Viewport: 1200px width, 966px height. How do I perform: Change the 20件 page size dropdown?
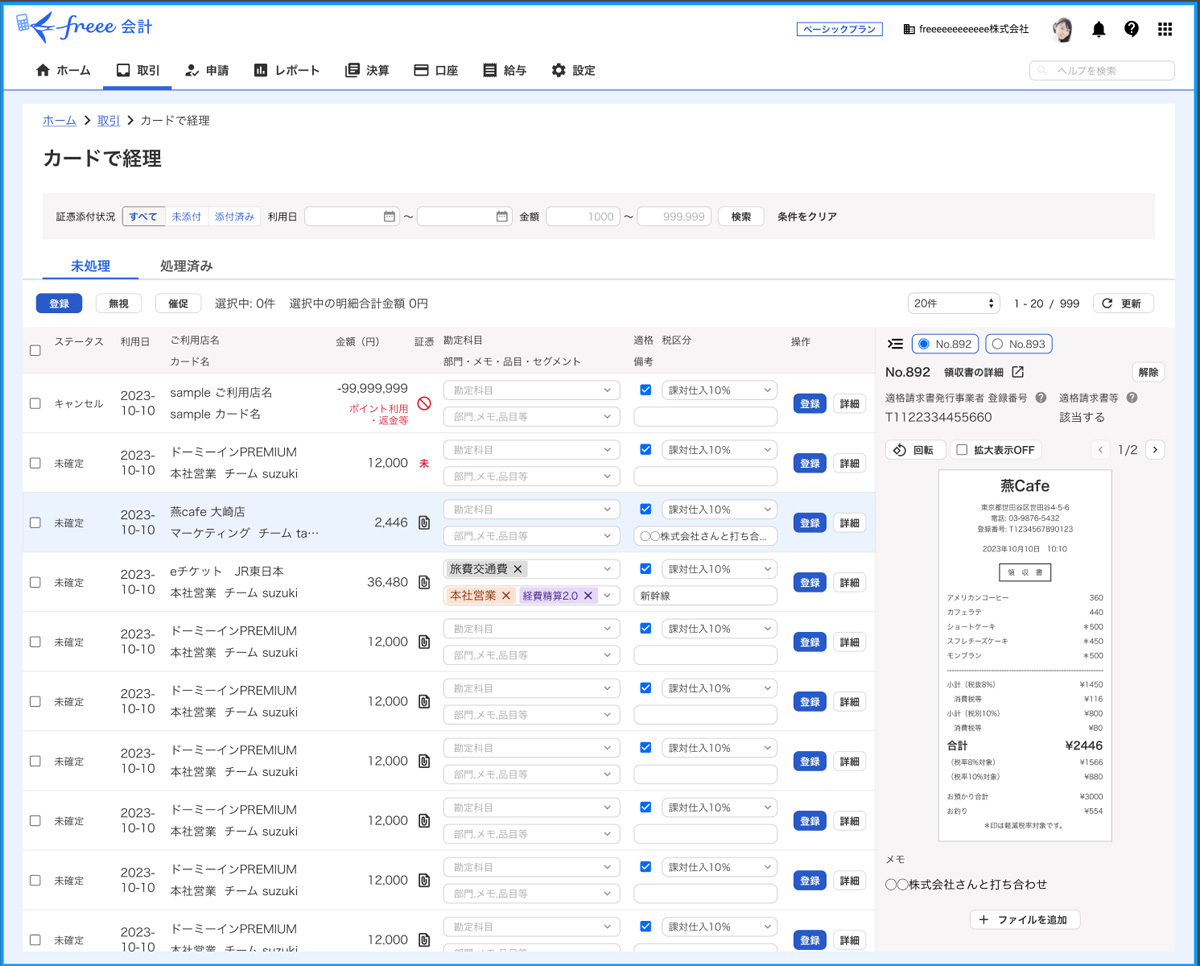953,303
